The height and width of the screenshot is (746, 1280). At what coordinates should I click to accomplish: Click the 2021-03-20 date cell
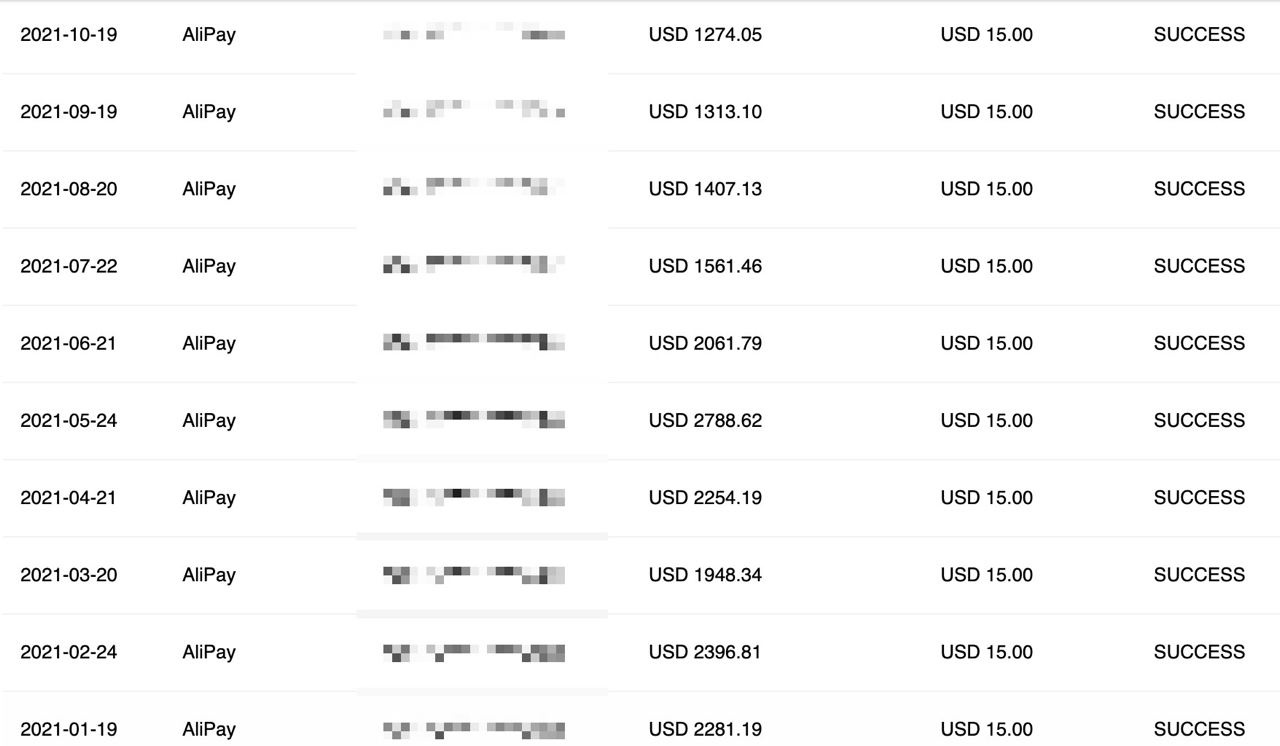point(68,574)
